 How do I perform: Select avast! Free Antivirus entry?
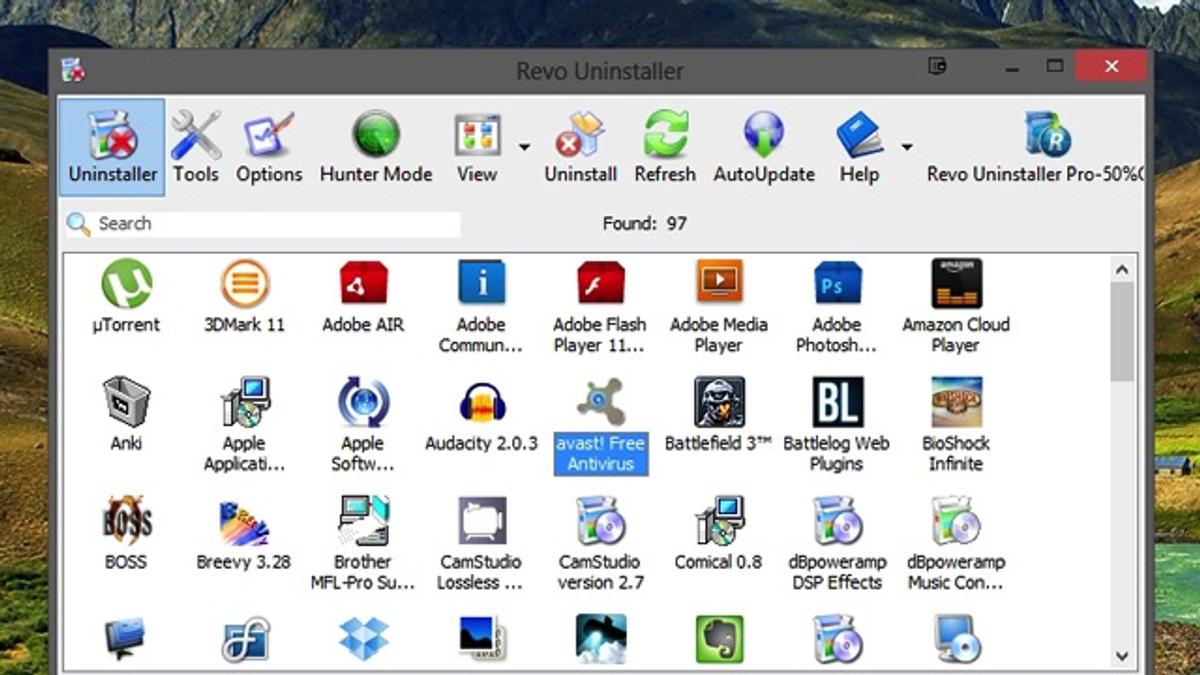pyautogui.click(x=600, y=425)
